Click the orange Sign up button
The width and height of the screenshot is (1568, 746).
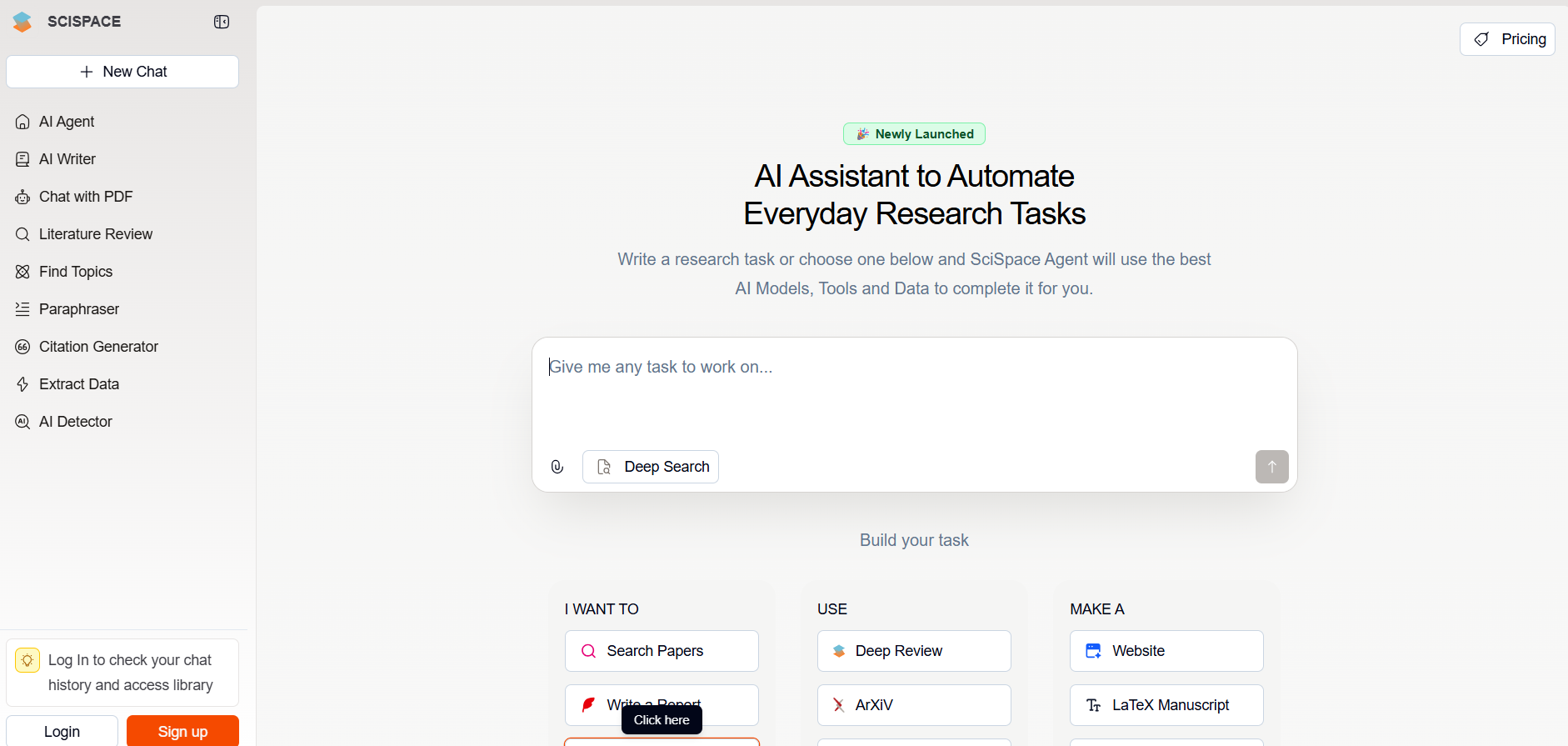[182, 731]
